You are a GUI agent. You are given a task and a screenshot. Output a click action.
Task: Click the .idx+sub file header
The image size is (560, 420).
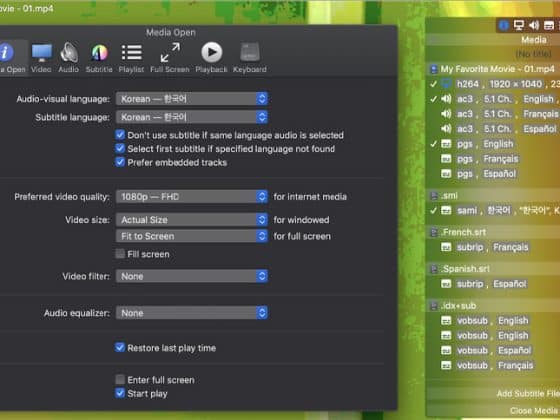493,306
